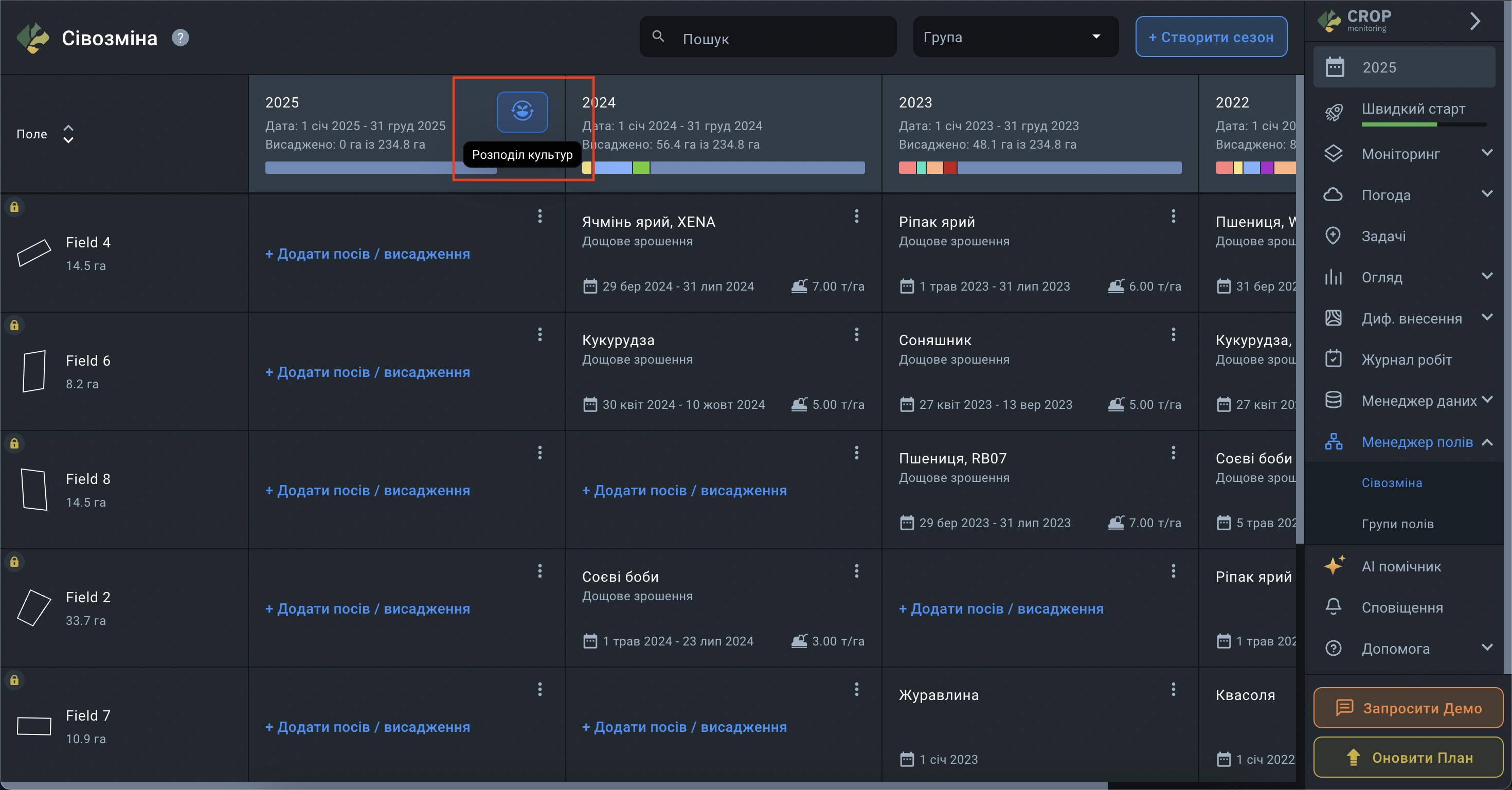The width and height of the screenshot is (1512, 790).
Task: Open the Група dropdown
Action: coord(1015,37)
